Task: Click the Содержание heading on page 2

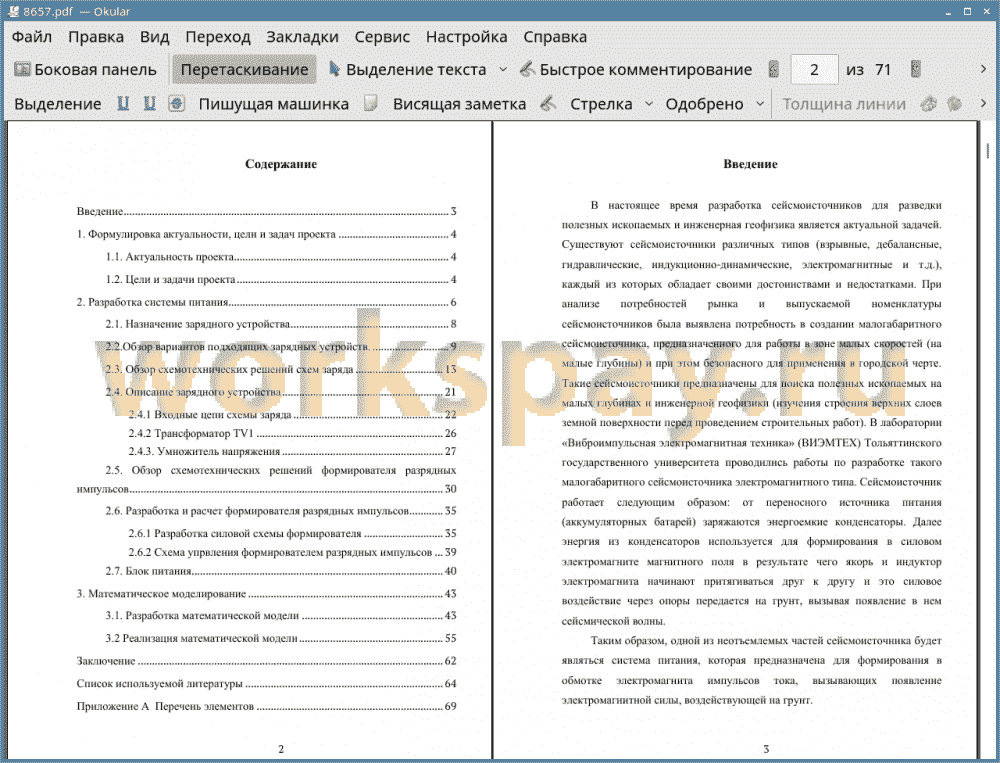Action: pyautogui.click(x=281, y=164)
